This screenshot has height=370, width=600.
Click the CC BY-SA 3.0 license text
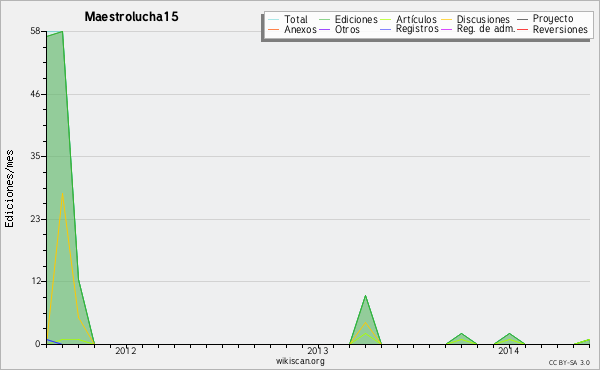tap(569, 363)
